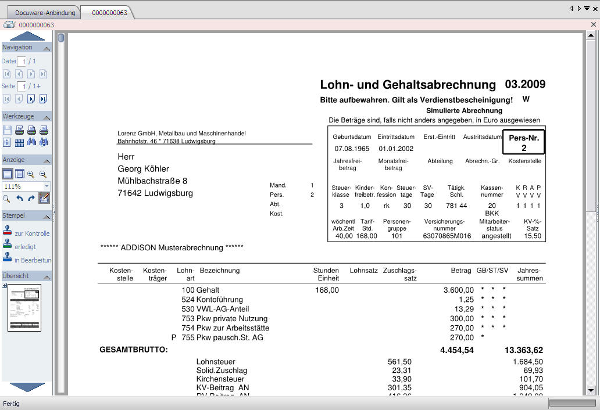Click the document info icon below save

pos(7,142)
